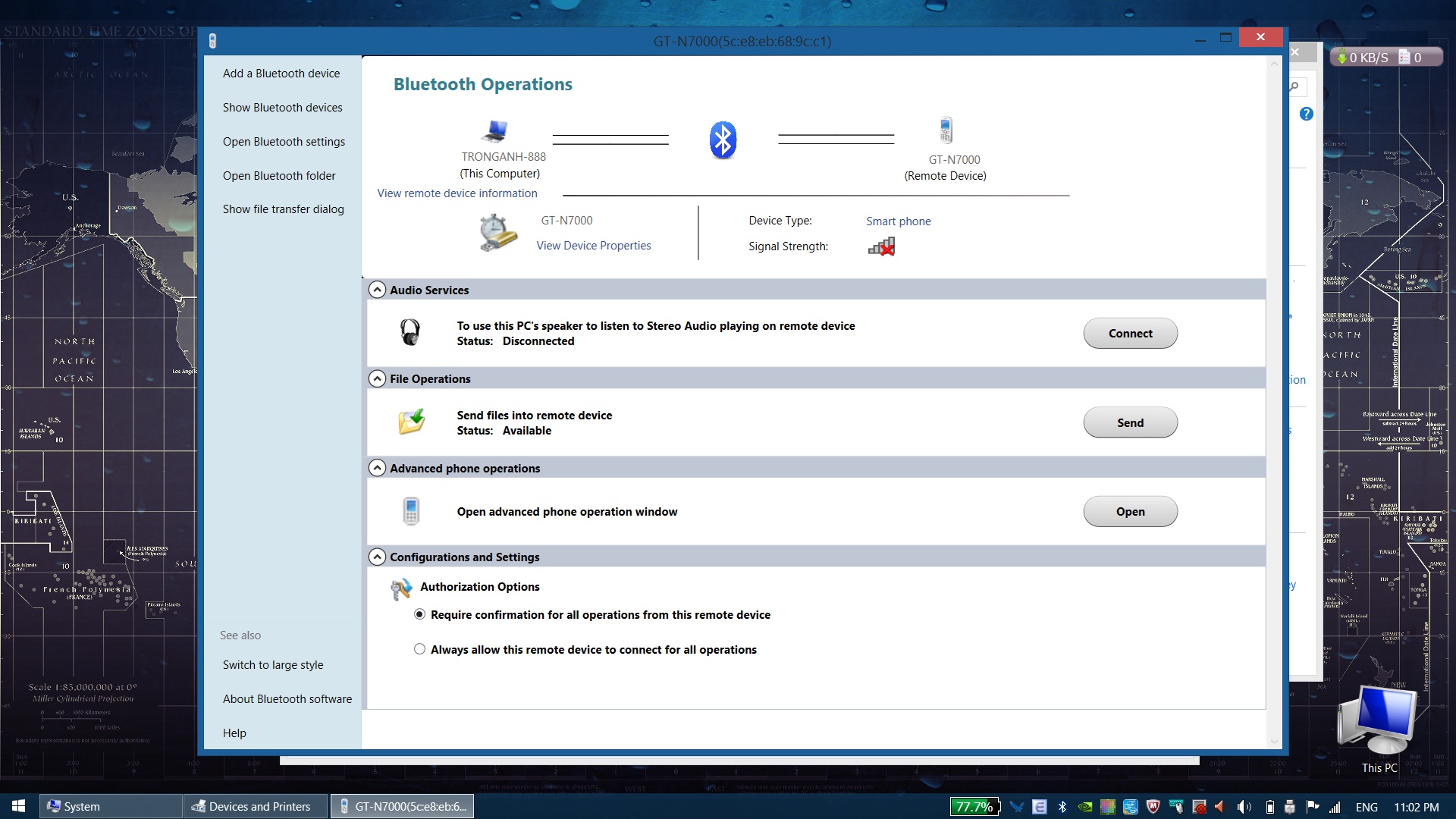Open Add a Bluetooth device

(281, 73)
